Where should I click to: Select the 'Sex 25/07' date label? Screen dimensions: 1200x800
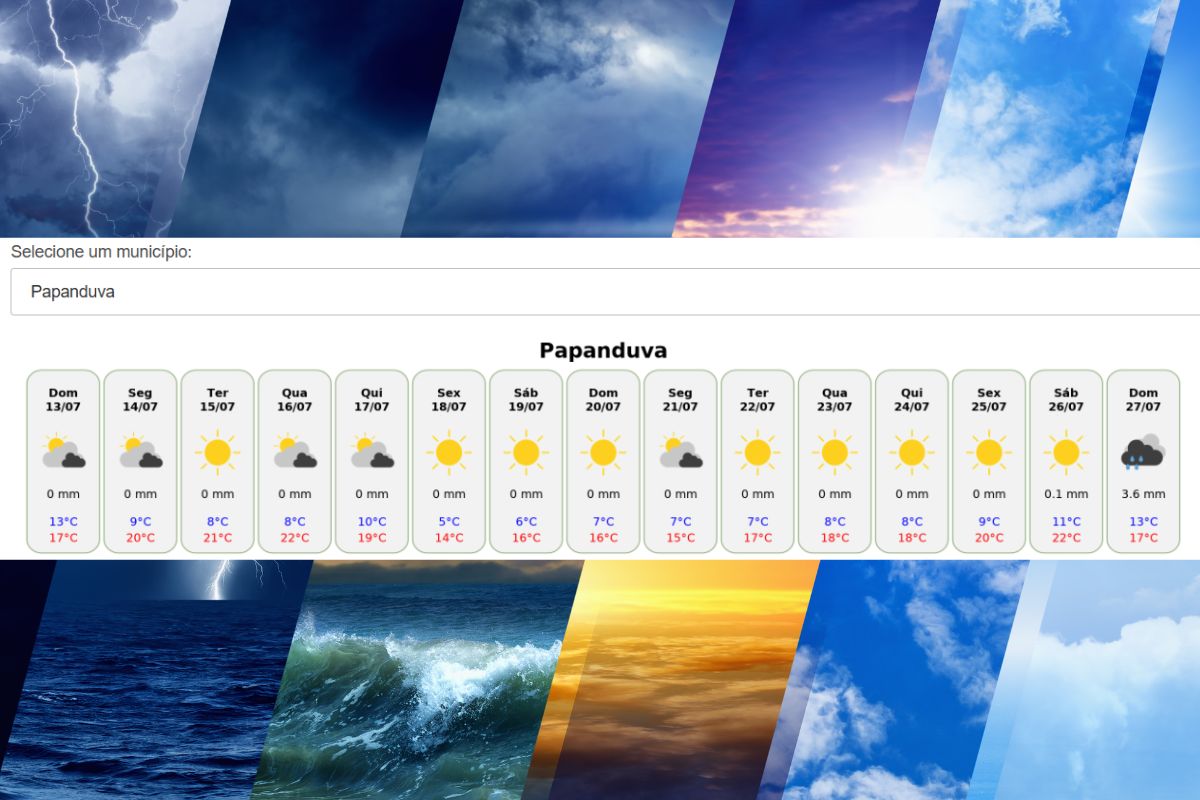(x=989, y=400)
